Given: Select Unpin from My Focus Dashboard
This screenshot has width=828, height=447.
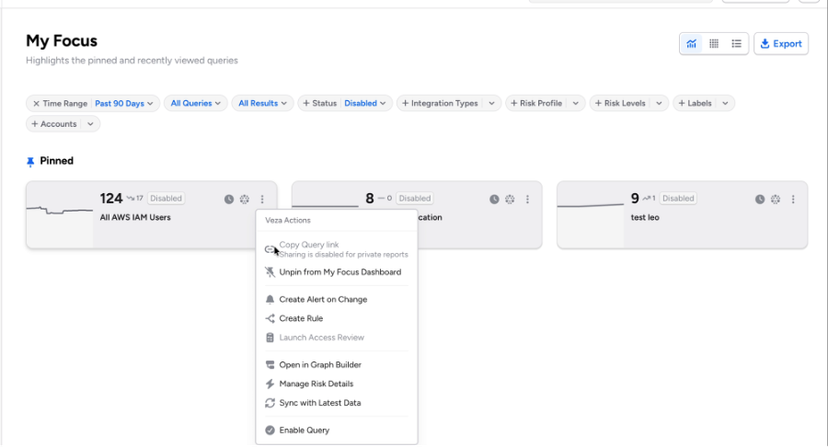Looking at the screenshot, I should [336, 272].
